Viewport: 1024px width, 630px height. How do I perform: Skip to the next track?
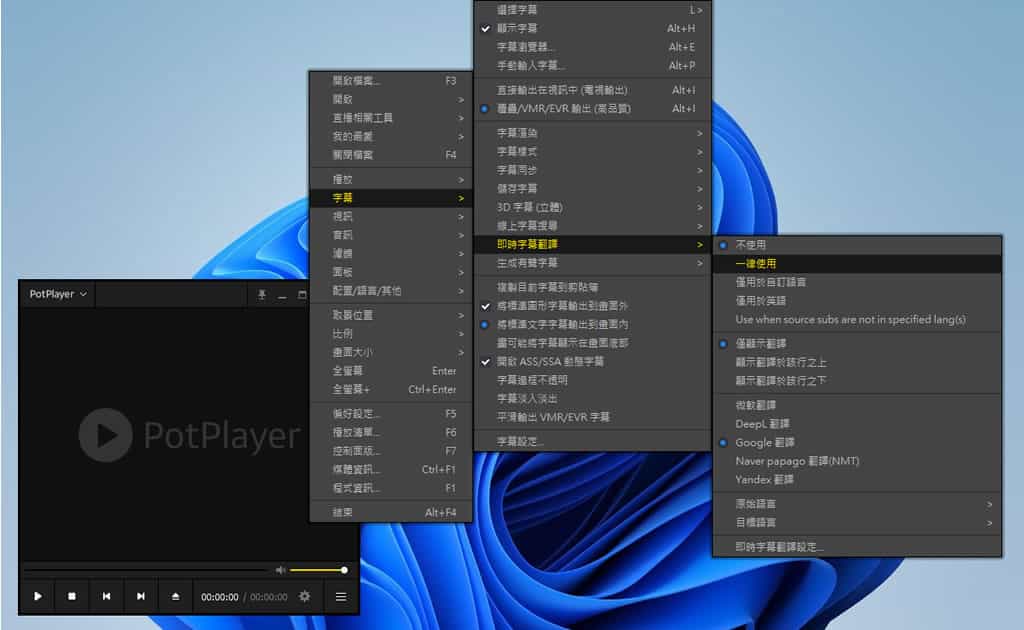click(x=140, y=596)
